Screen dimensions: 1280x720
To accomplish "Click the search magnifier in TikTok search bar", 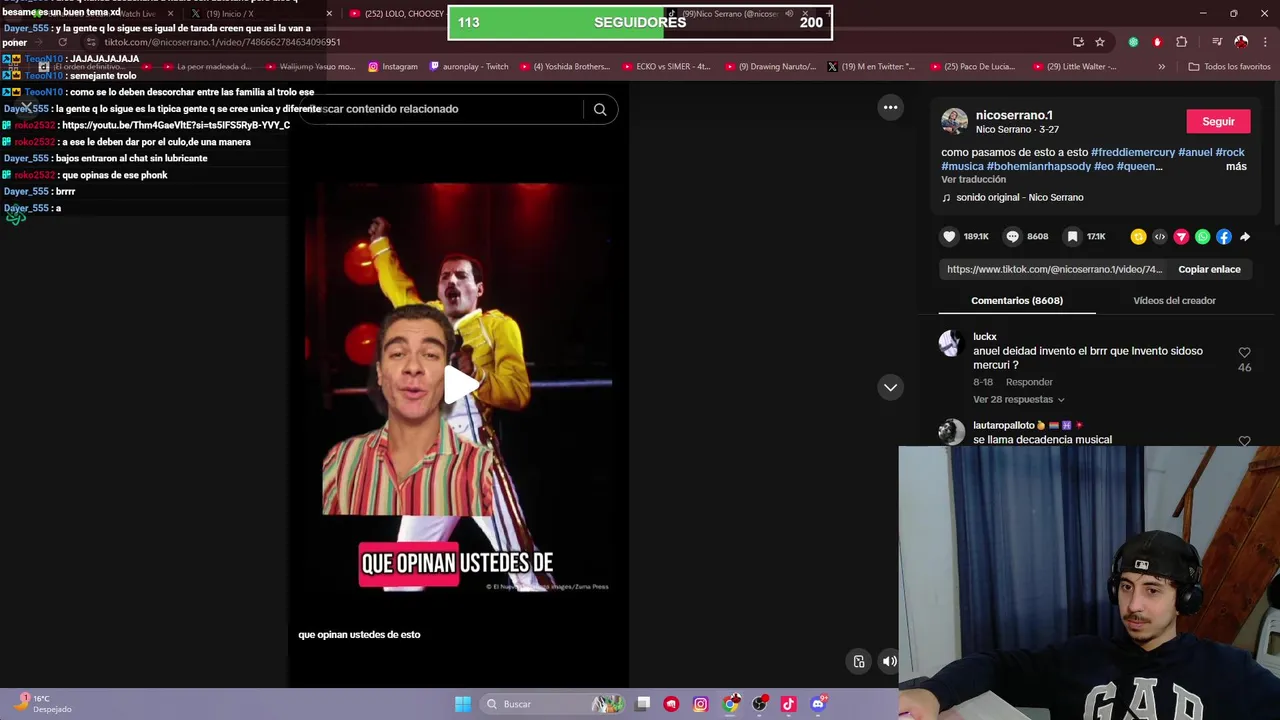I will pos(600,109).
